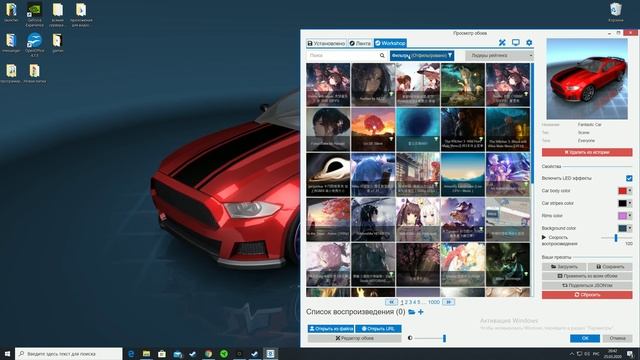640x360 pixels.
Task: Click the Загрузить preset button
Action: (x=564, y=267)
